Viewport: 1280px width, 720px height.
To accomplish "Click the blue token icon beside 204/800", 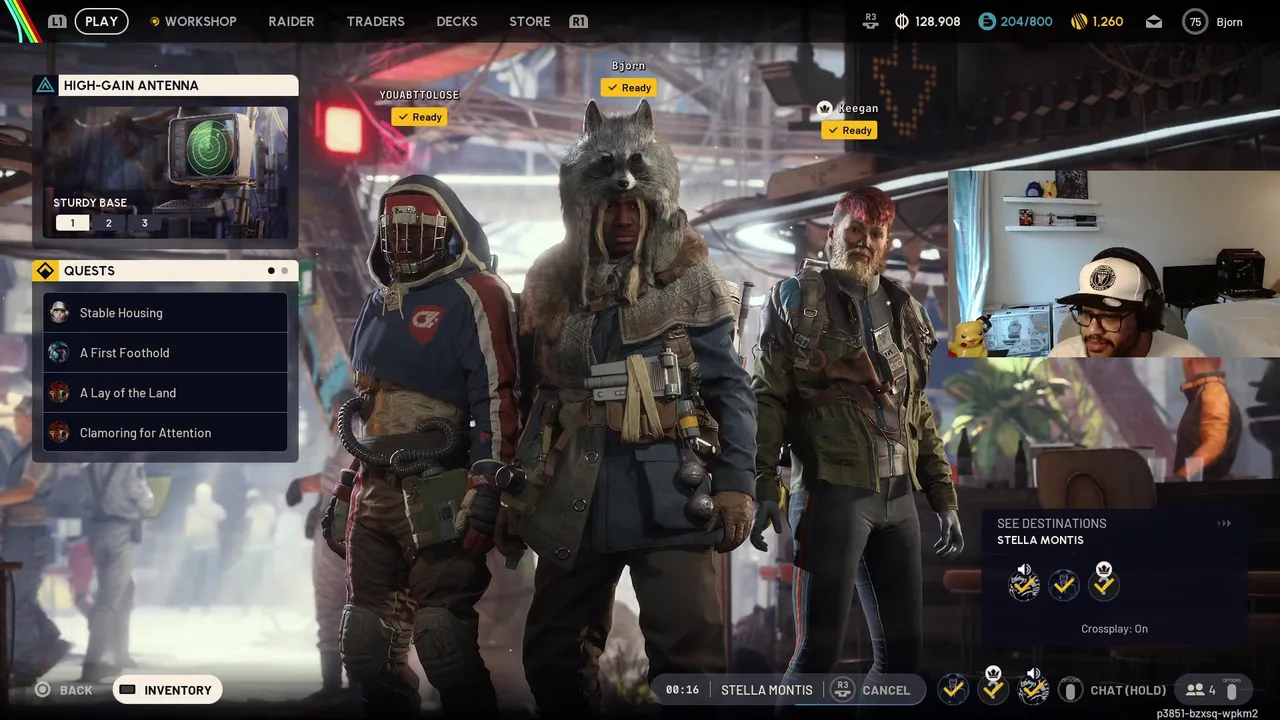I will click(986, 21).
